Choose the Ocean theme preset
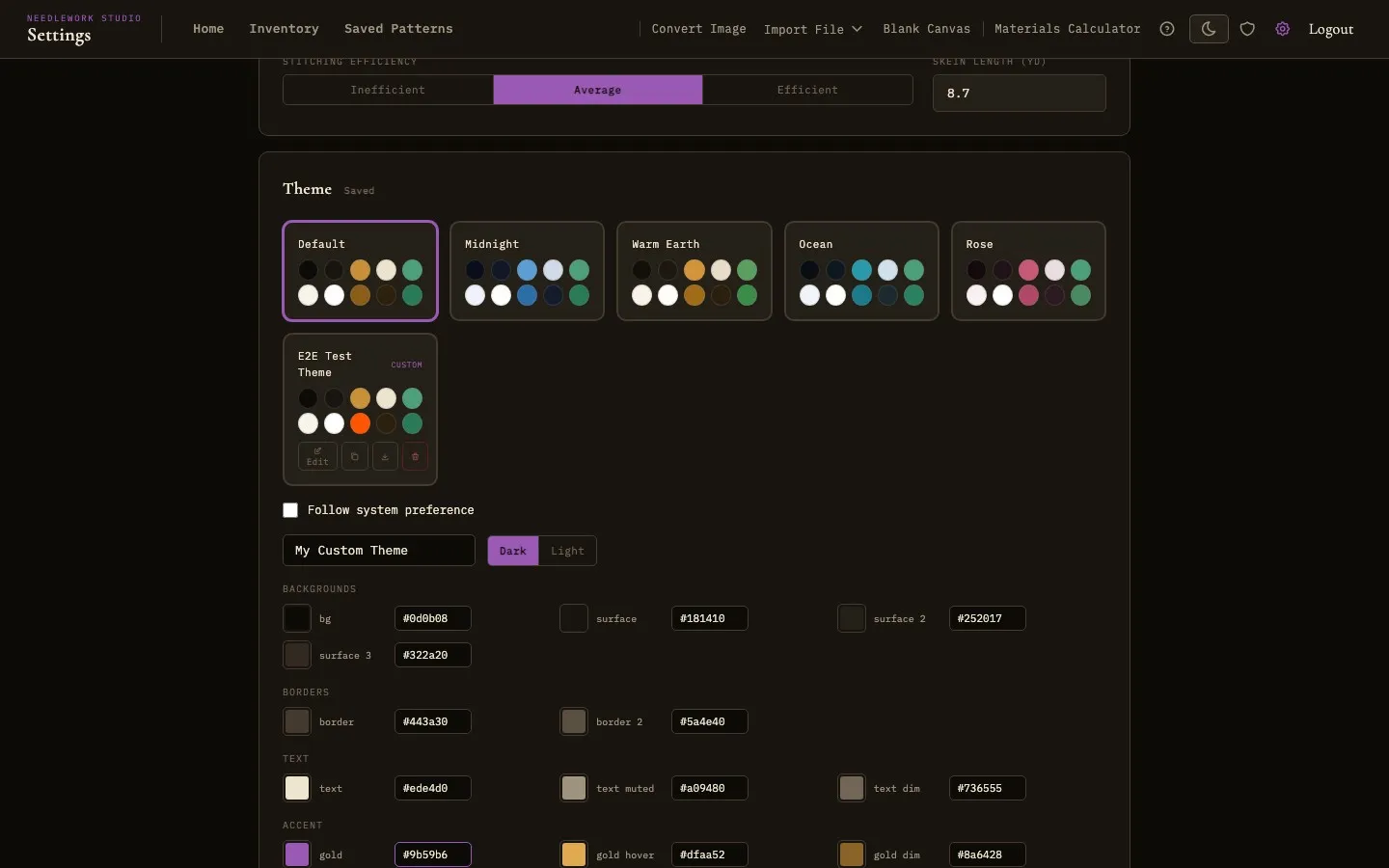Image resolution: width=1389 pixels, height=868 pixels. (860, 271)
